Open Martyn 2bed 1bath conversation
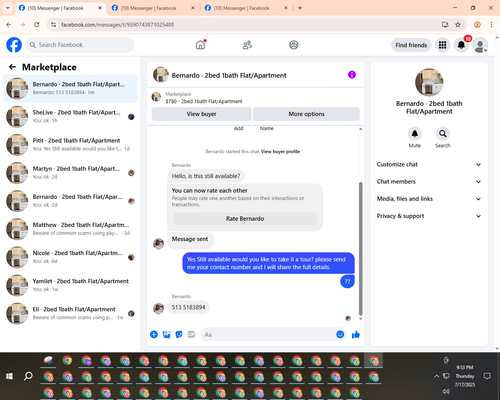The height and width of the screenshot is (400, 500). coord(70,173)
